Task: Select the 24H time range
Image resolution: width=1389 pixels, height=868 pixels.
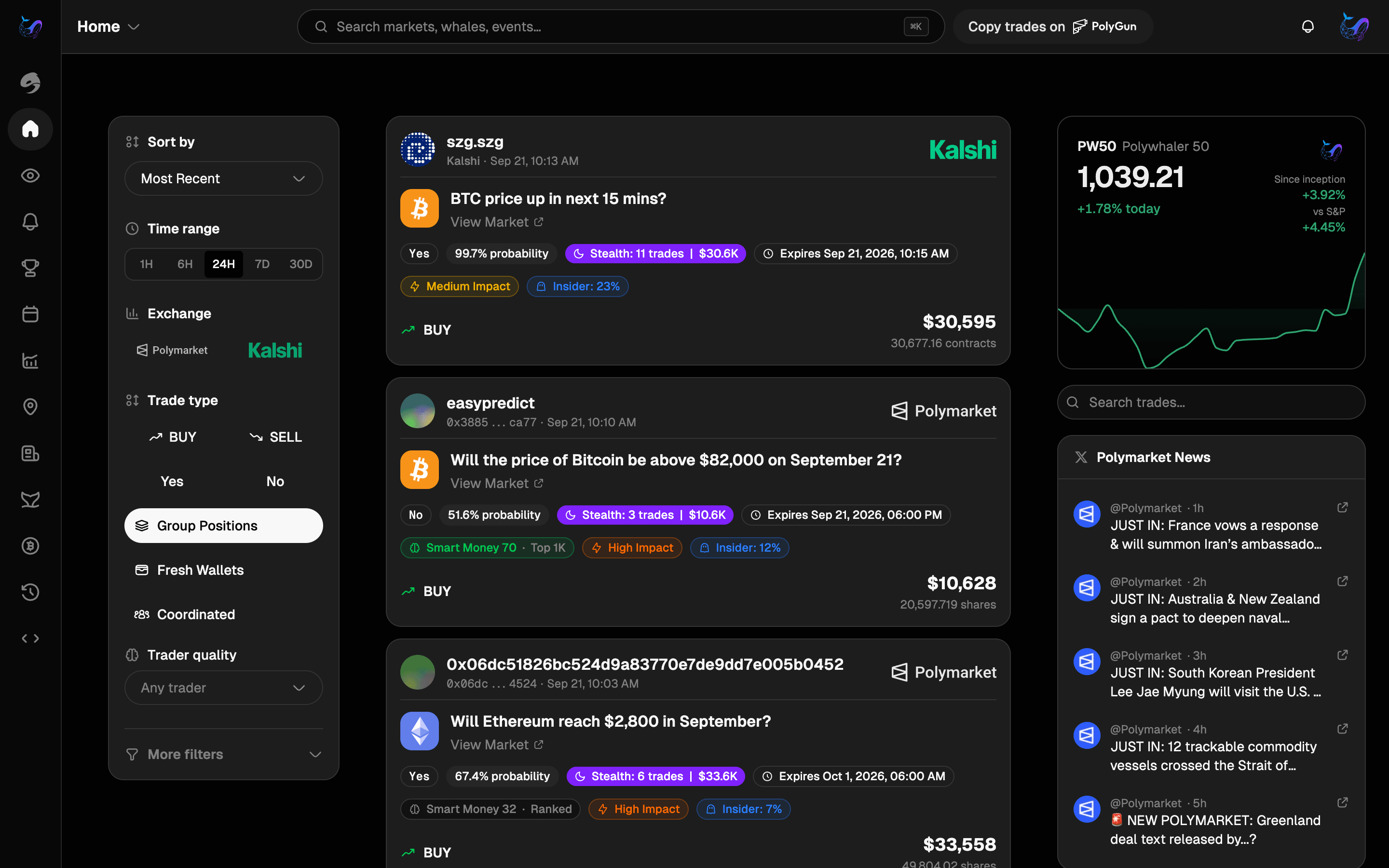Action: click(x=224, y=264)
